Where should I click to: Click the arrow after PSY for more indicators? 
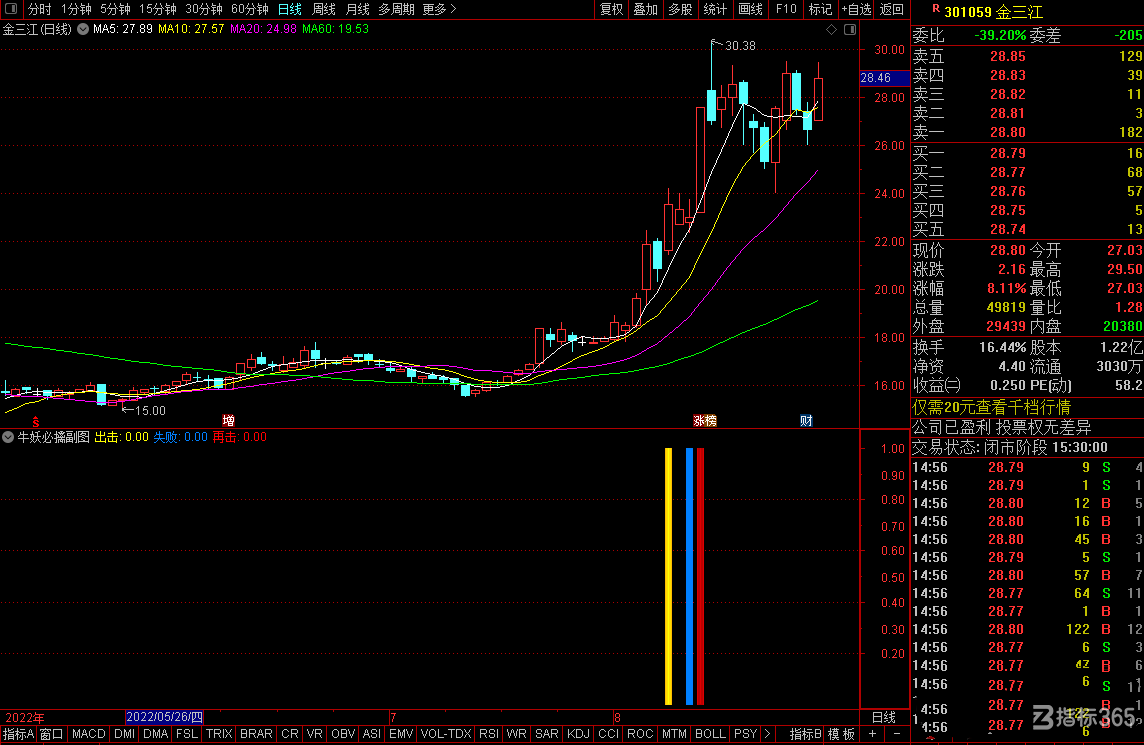pyautogui.click(x=767, y=734)
